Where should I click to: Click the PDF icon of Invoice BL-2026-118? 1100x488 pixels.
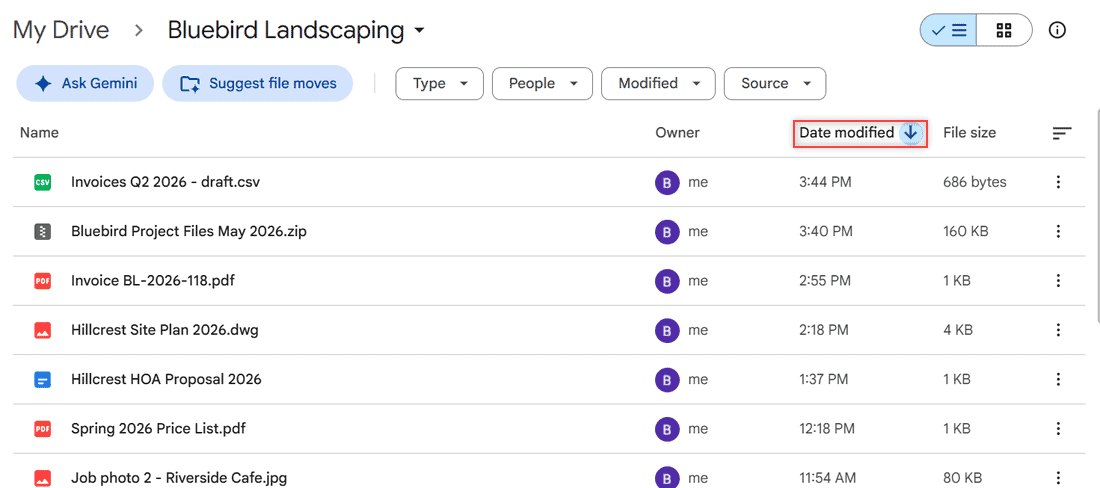pos(43,281)
